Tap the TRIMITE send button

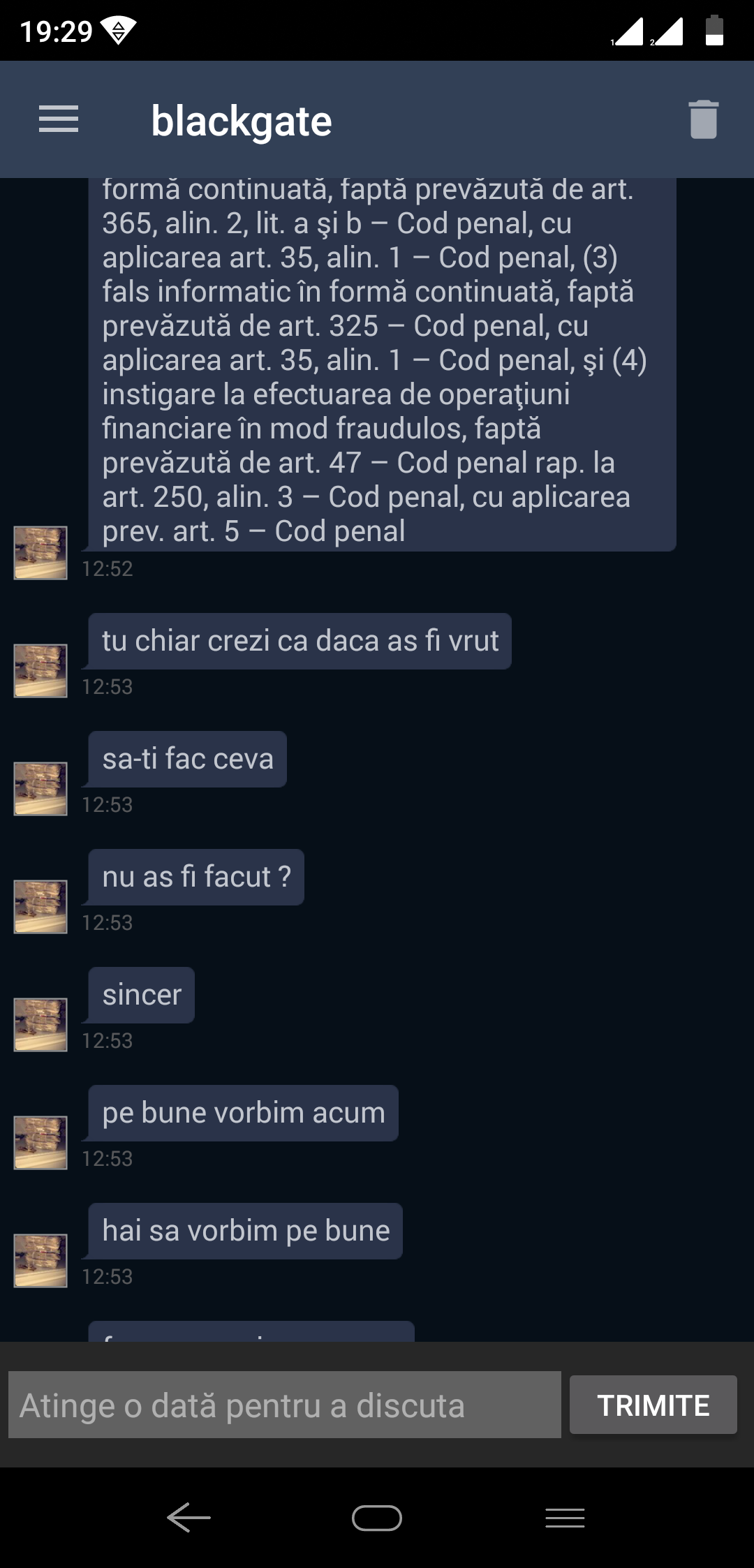point(653,1405)
